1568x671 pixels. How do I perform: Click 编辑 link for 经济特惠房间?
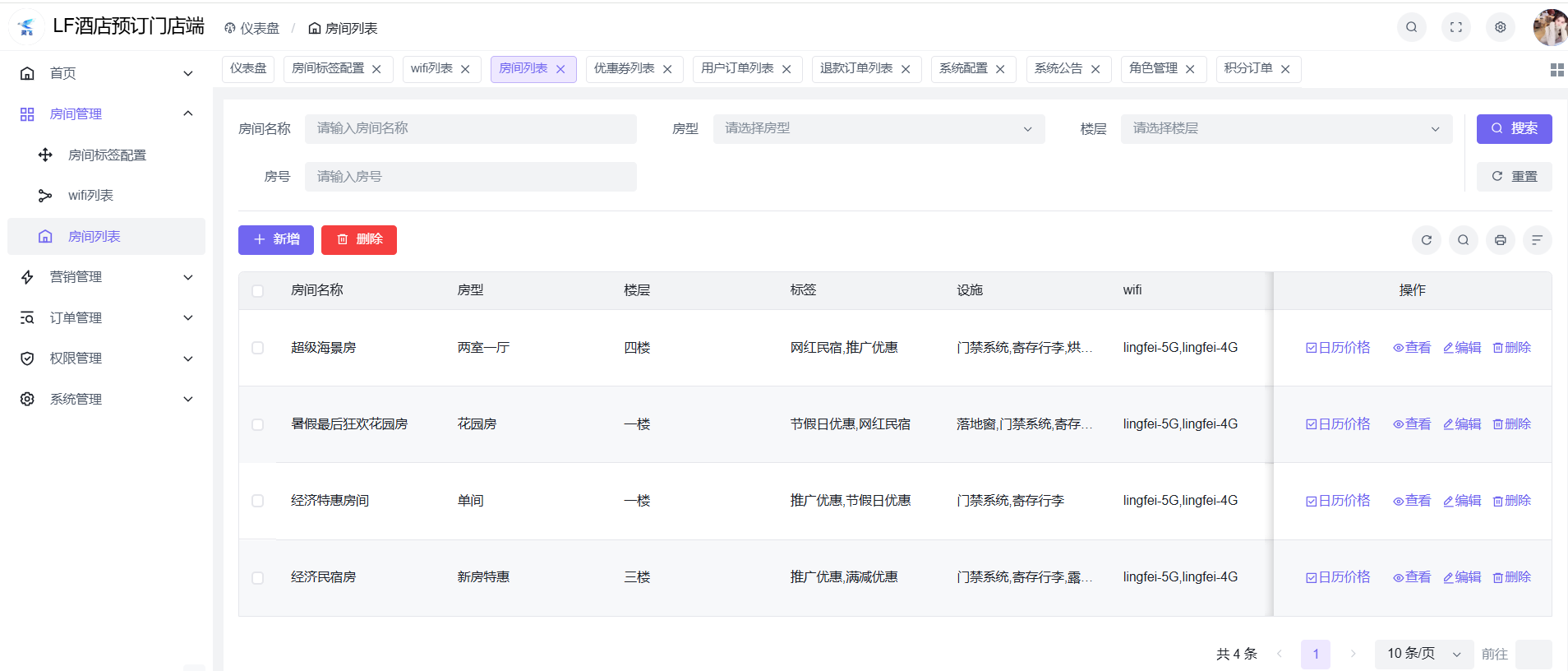(x=1462, y=501)
